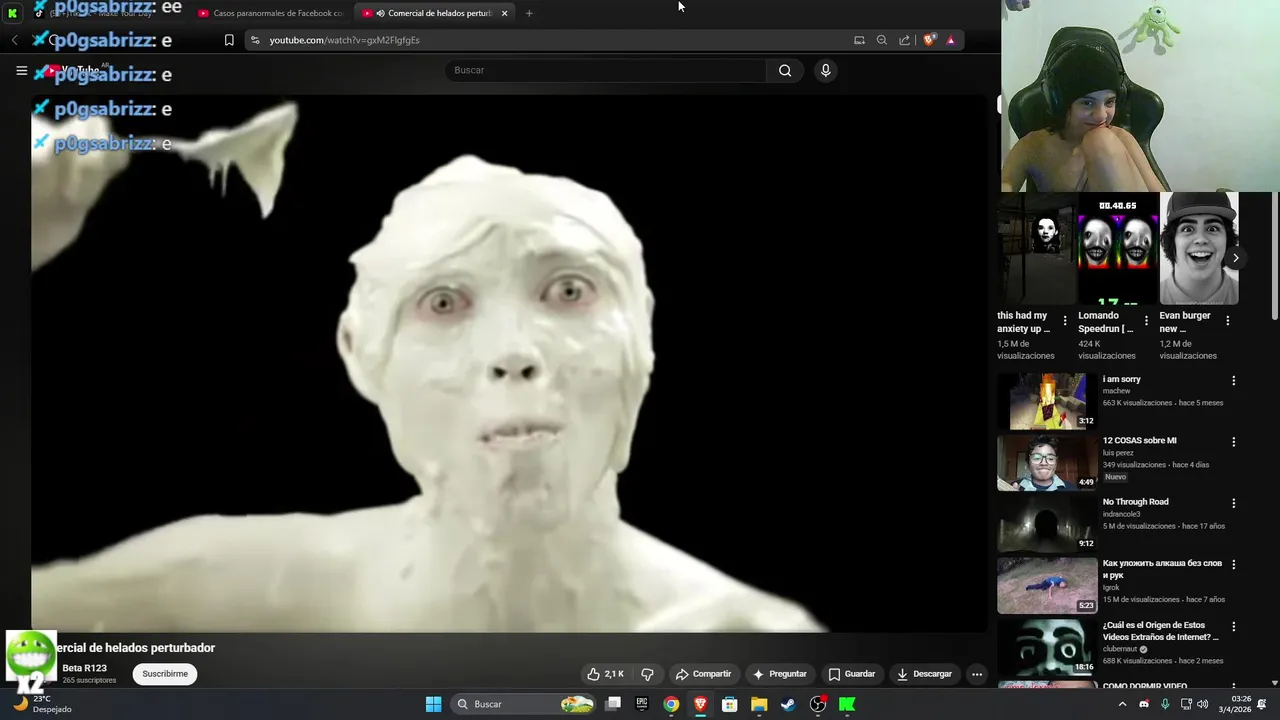This screenshot has width=1280, height=720.
Task: Open the YouTube hamburger guide menu
Action: click(21, 71)
